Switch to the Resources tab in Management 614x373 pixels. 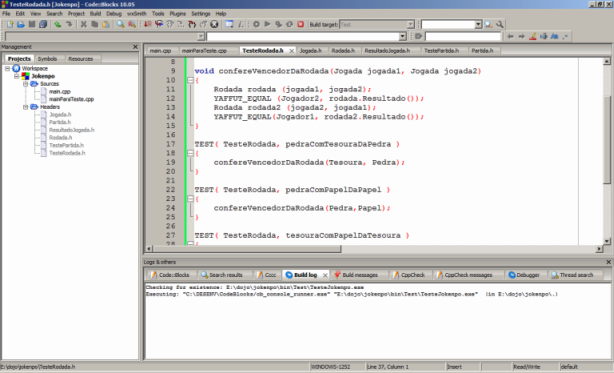click(80, 59)
